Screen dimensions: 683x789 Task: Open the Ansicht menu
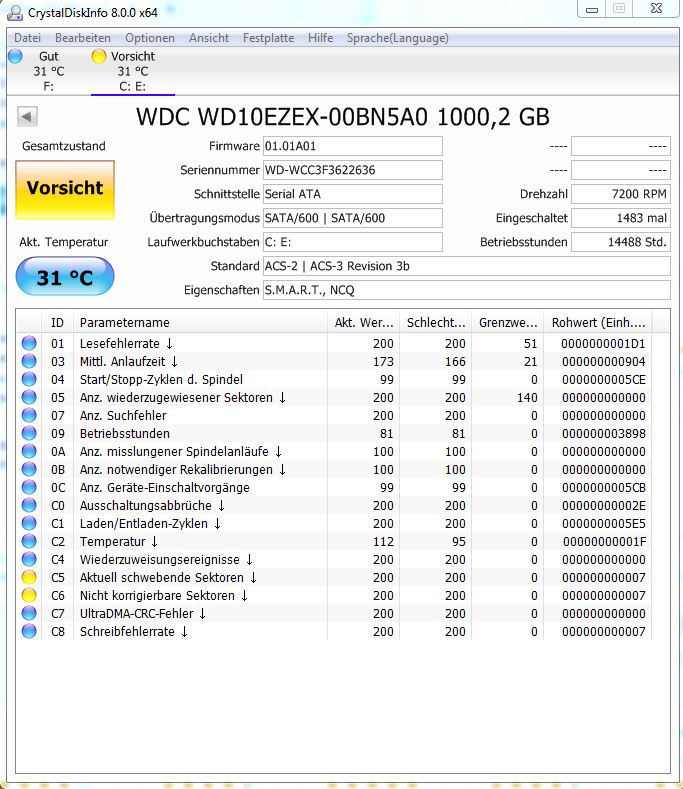coord(209,38)
